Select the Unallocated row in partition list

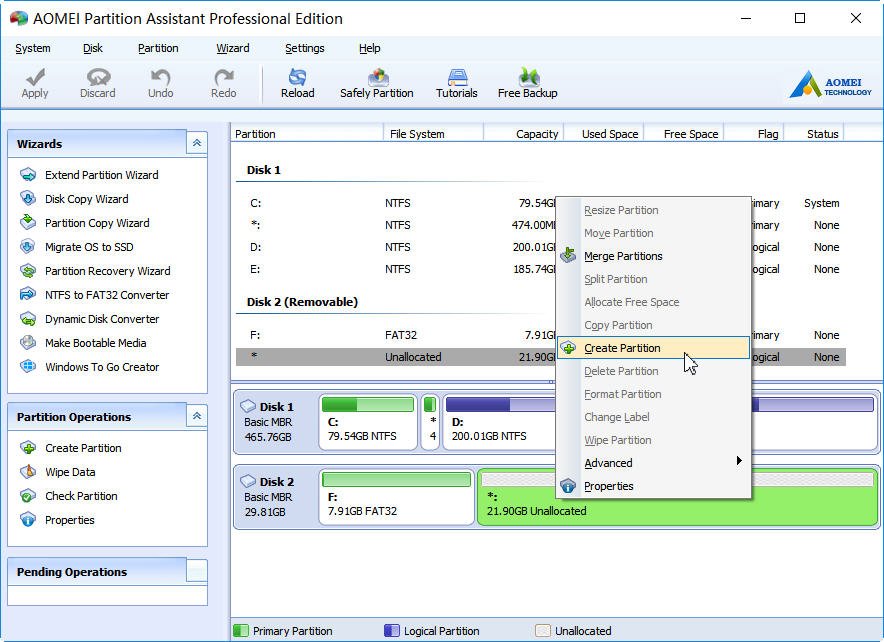pyautogui.click(x=395, y=357)
